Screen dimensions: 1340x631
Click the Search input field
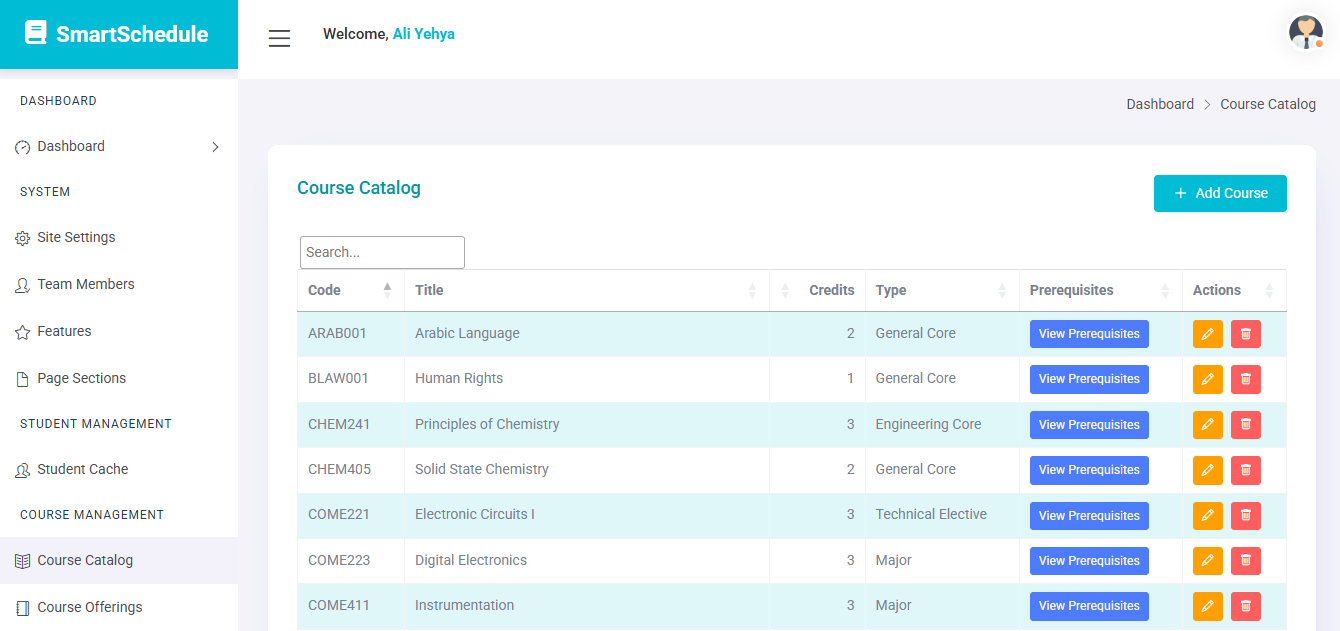pyautogui.click(x=382, y=253)
